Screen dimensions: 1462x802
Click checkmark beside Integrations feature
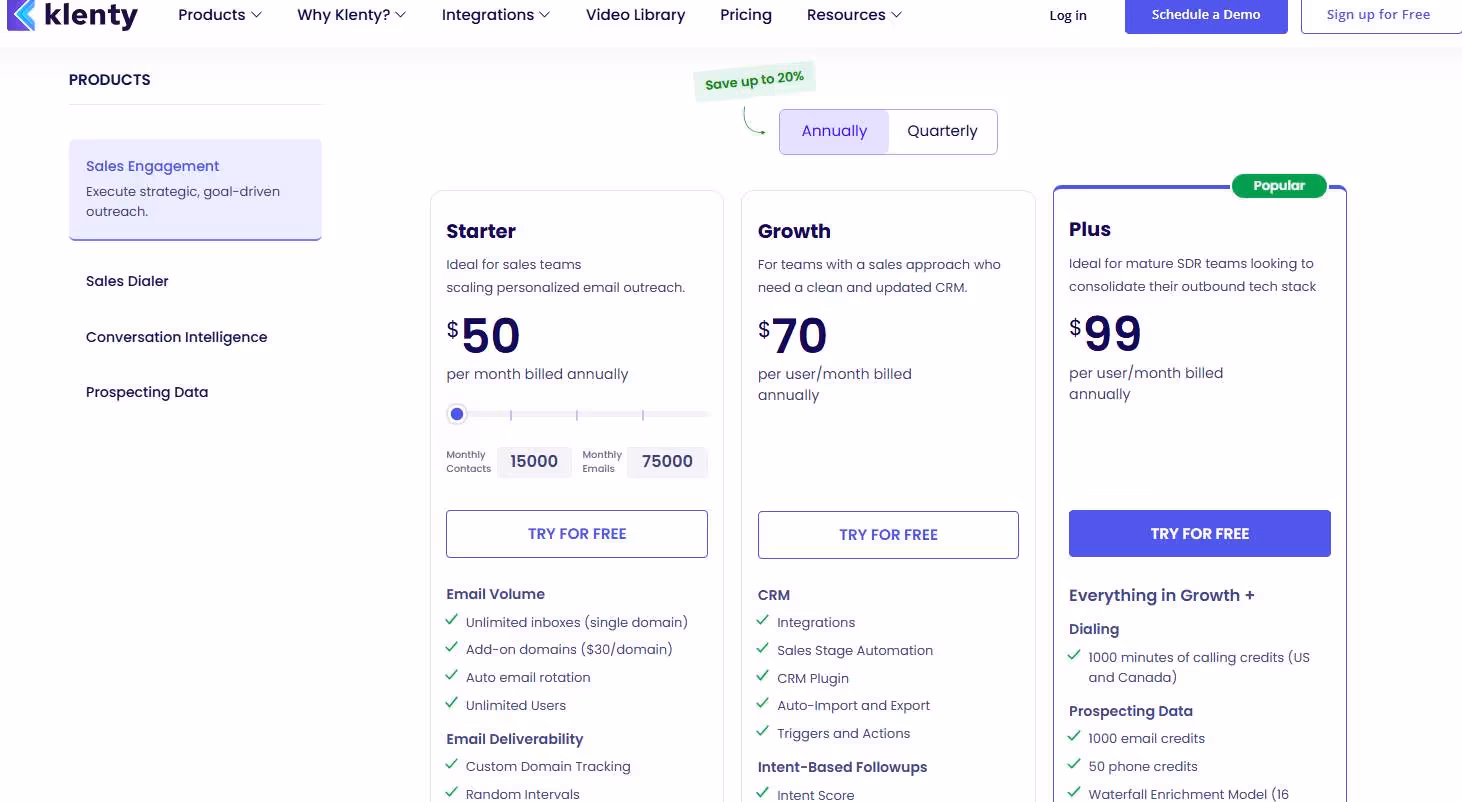(x=764, y=621)
